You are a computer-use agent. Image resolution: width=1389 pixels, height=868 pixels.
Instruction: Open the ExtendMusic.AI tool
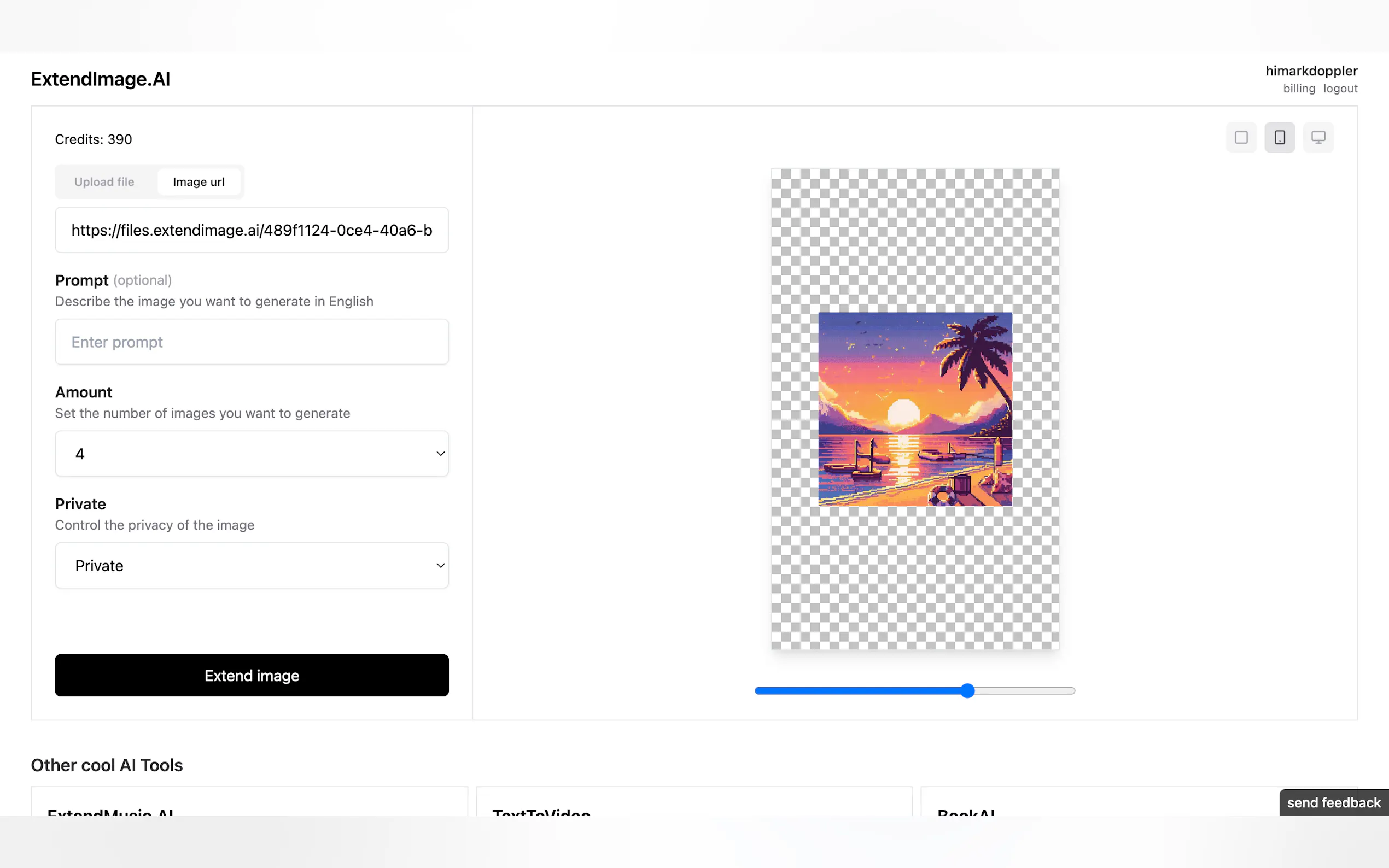[x=112, y=812]
